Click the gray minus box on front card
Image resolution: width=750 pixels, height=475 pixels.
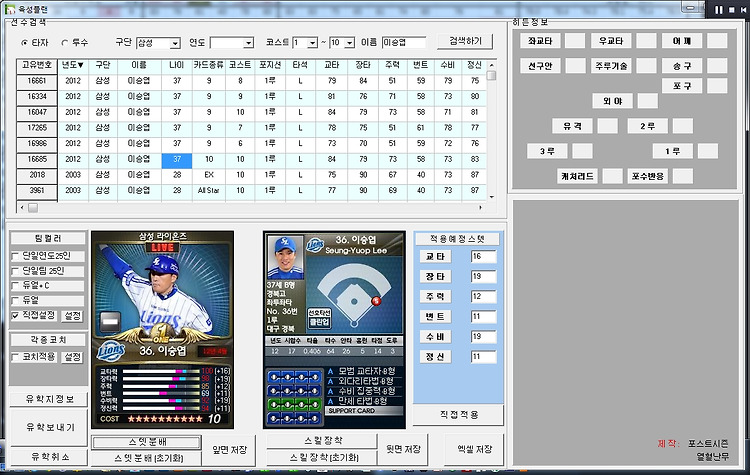[x=110, y=322]
